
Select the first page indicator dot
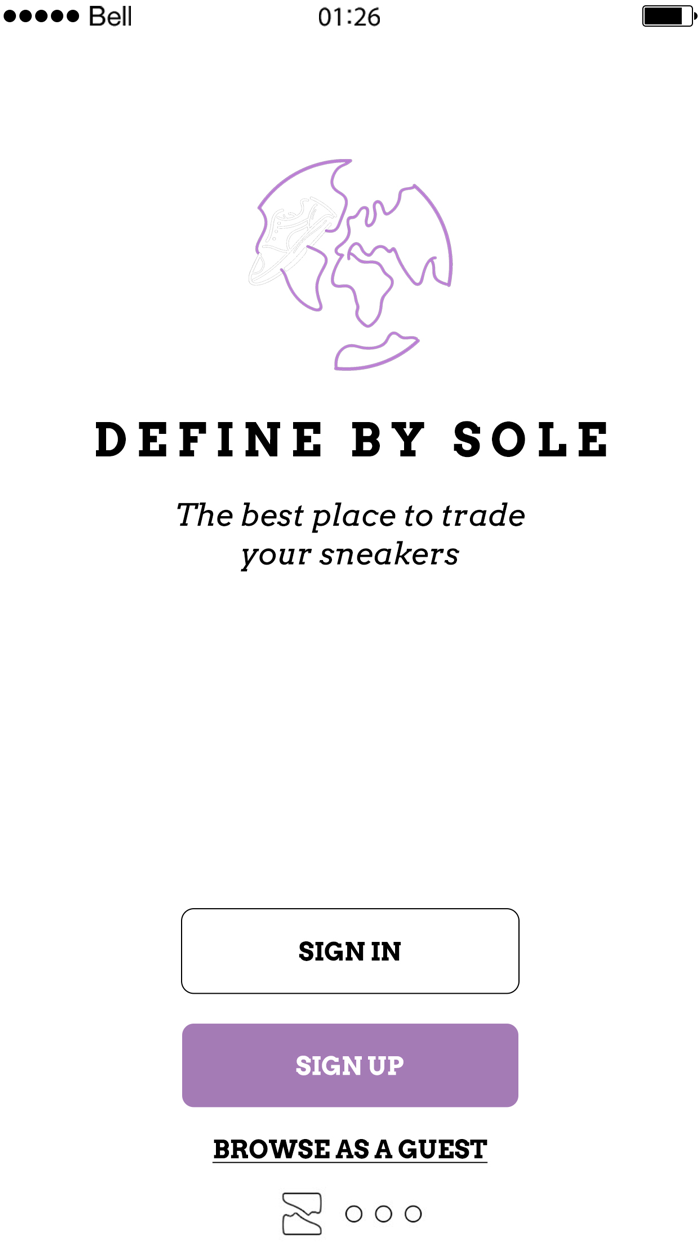click(x=354, y=1212)
